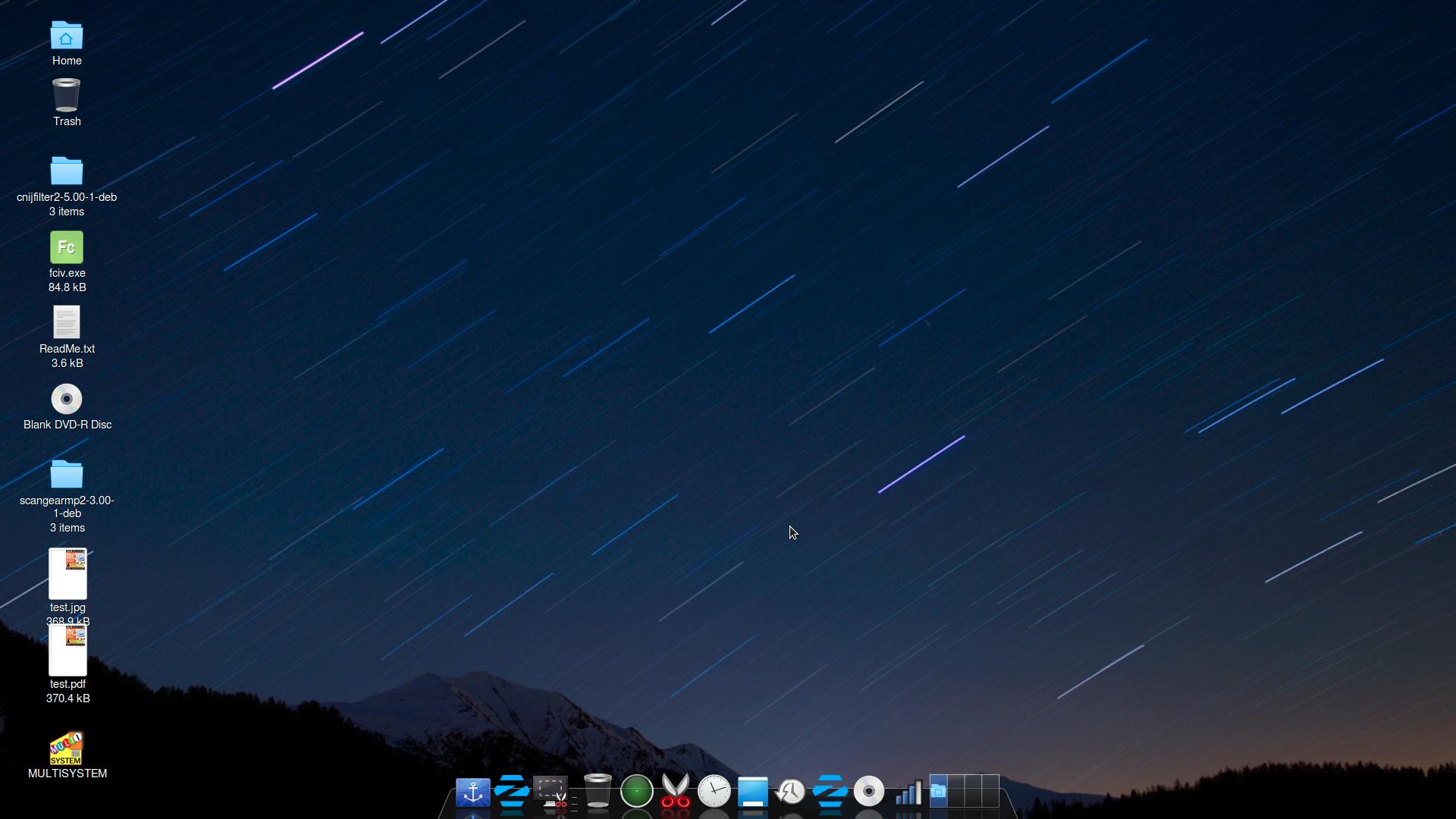This screenshot has height=819, width=1456.
Task: Open the Home folder on desktop
Action: (x=67, y=36)
